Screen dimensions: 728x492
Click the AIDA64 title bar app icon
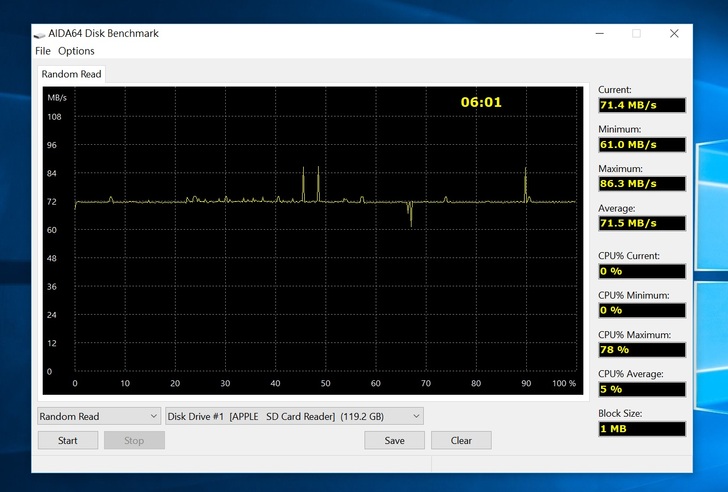40,33
